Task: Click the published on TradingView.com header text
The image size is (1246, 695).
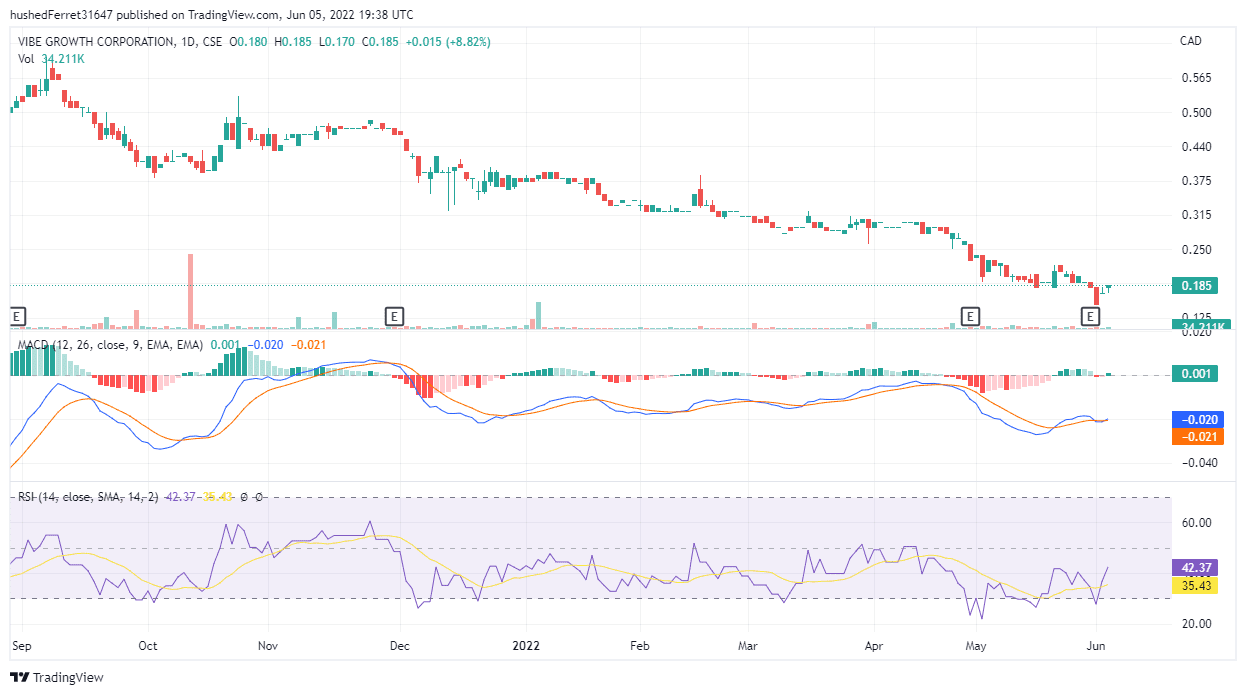Action: [x=196, y=16]
